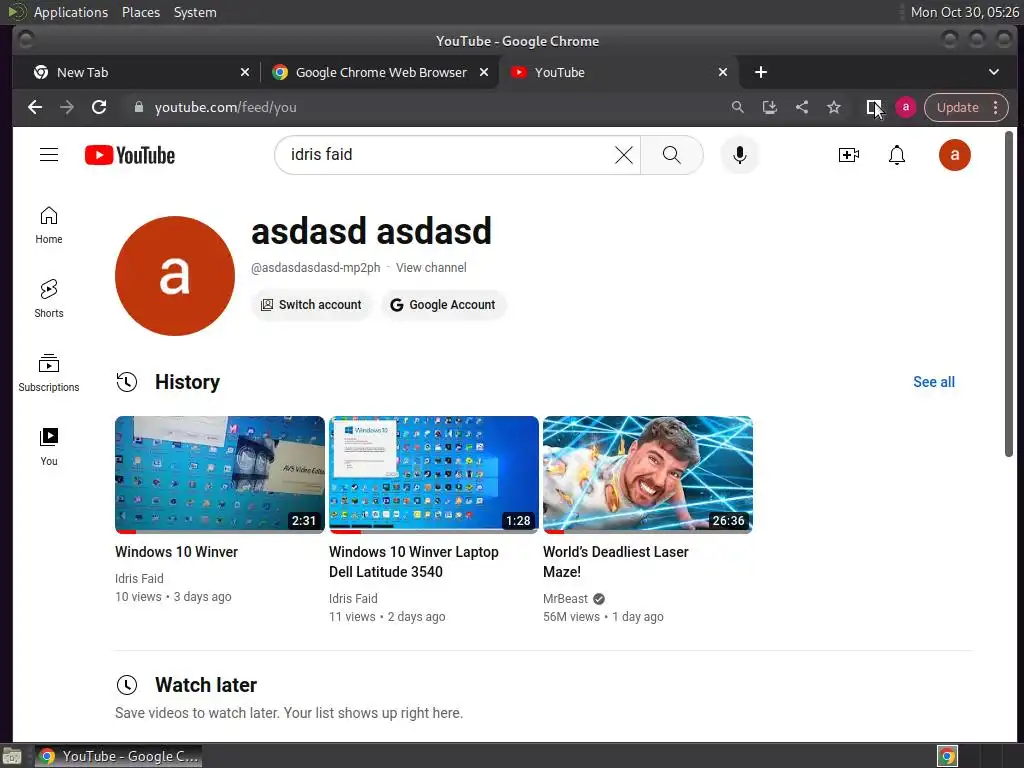The width and height of the screenshot is (1024, 768).
Task: Open the 26:36 MrBeast thumbnail
Action: click(x=648, y=475)
